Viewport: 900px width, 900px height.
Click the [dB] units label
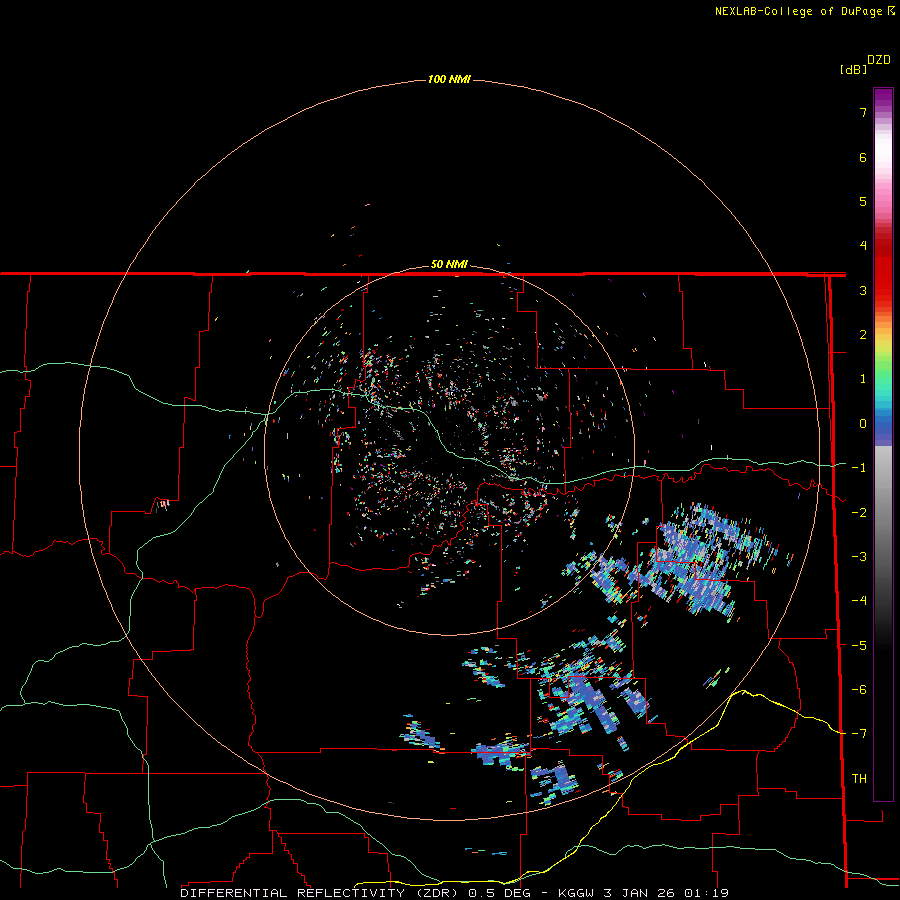(x=854, y=70)
